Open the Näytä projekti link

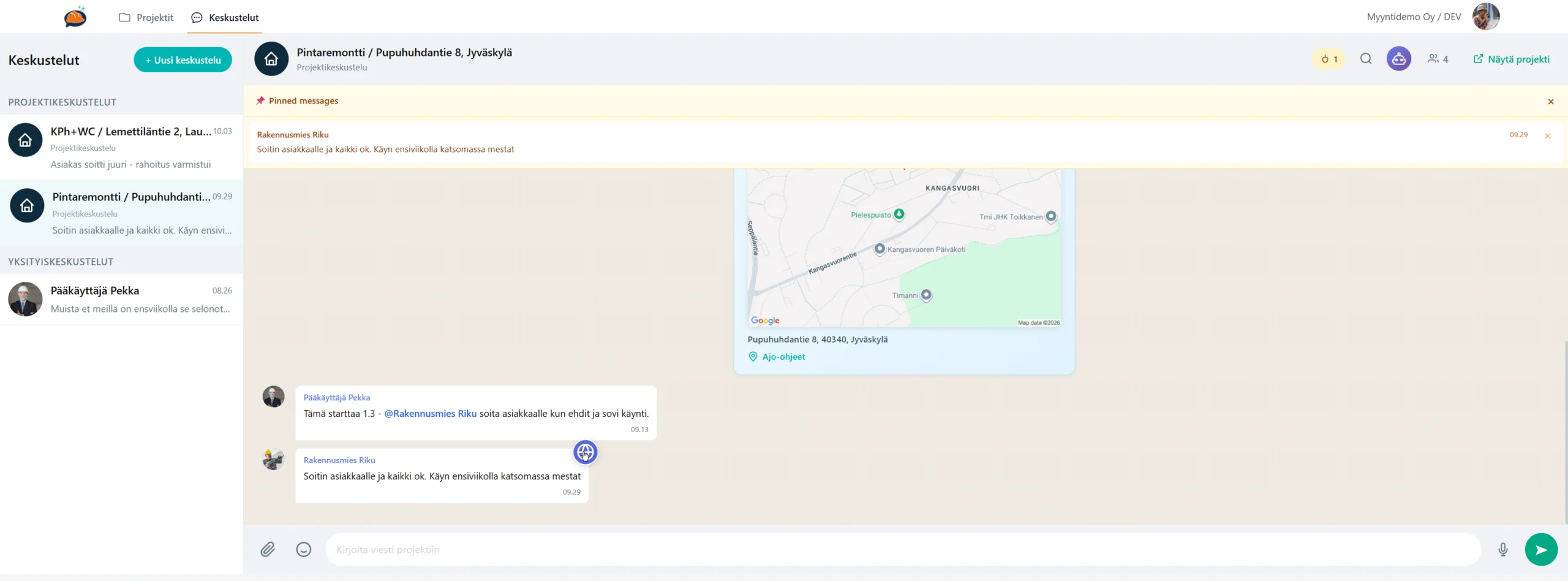point(1511,59)
